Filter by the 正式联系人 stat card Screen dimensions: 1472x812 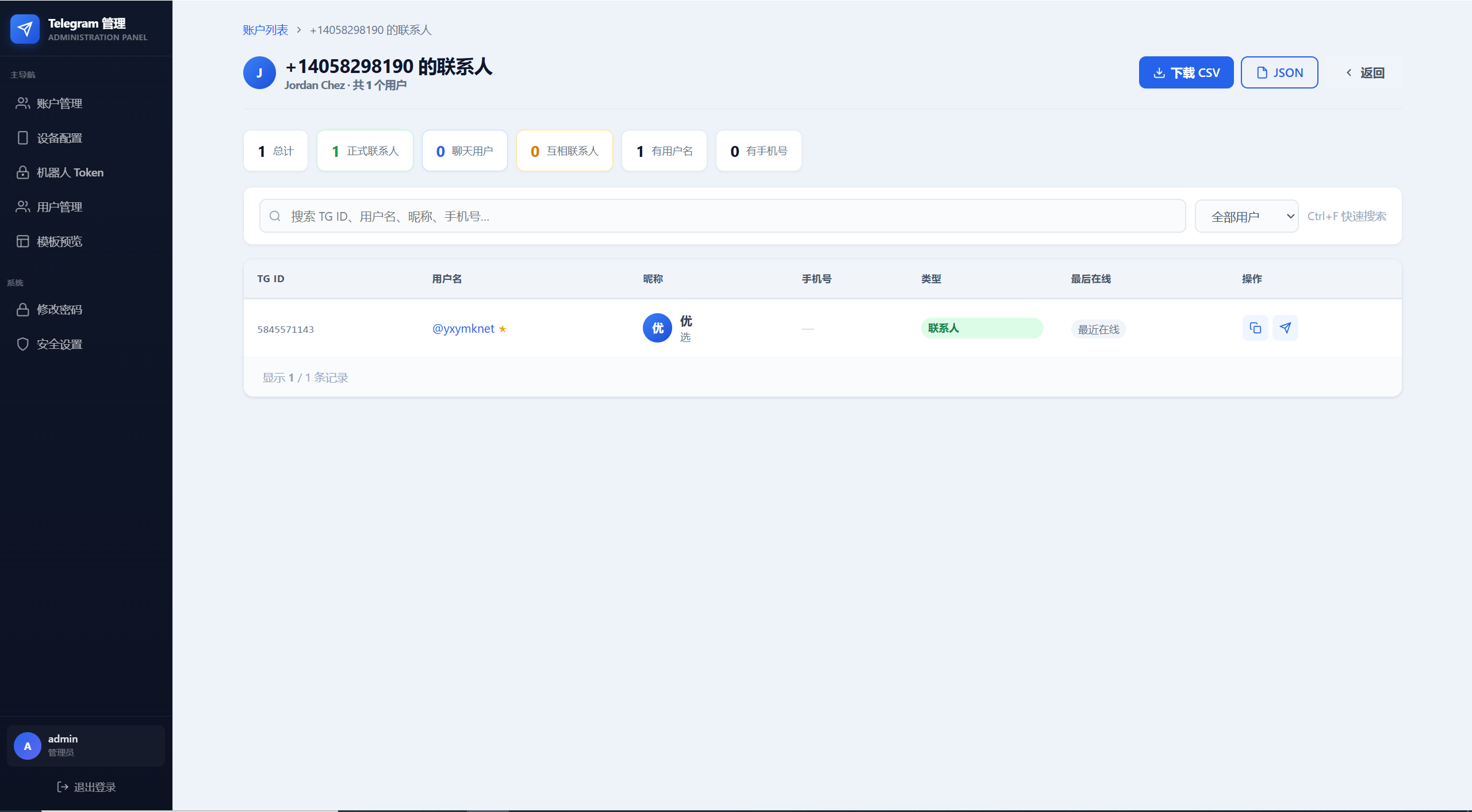tap(365, 151)
